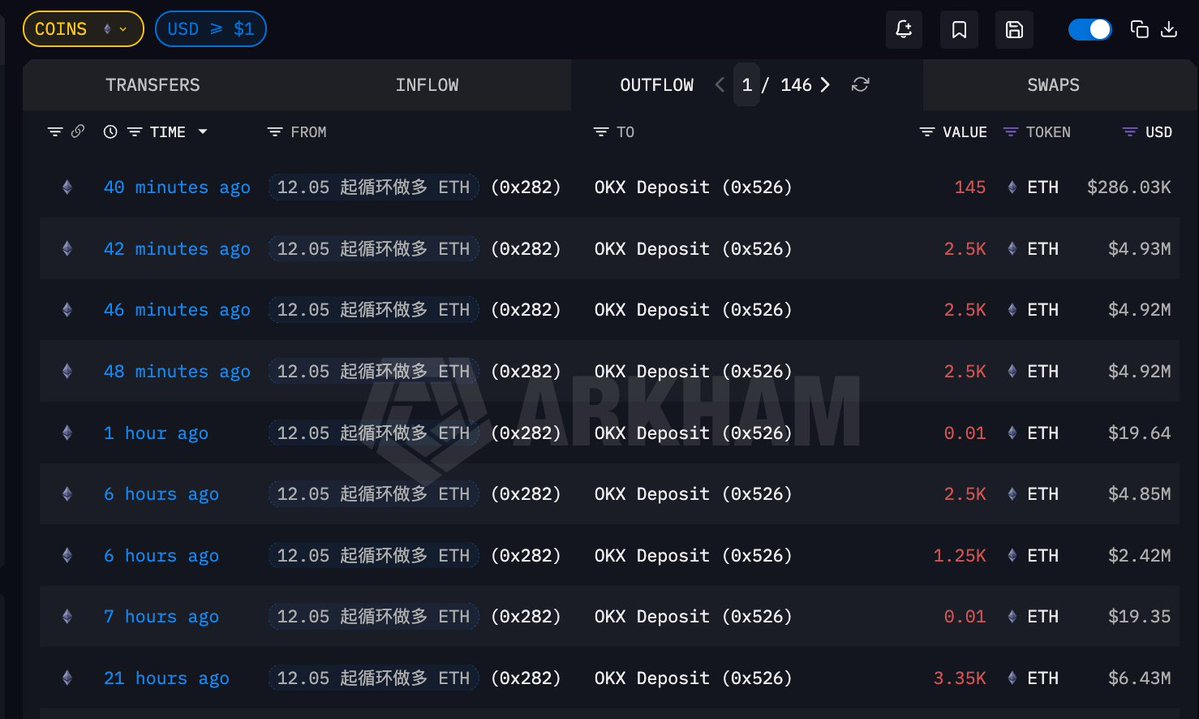The height and width of the screenshot is (719, 1199).
Task: Click the page number input field
Action: pos(747,85)
